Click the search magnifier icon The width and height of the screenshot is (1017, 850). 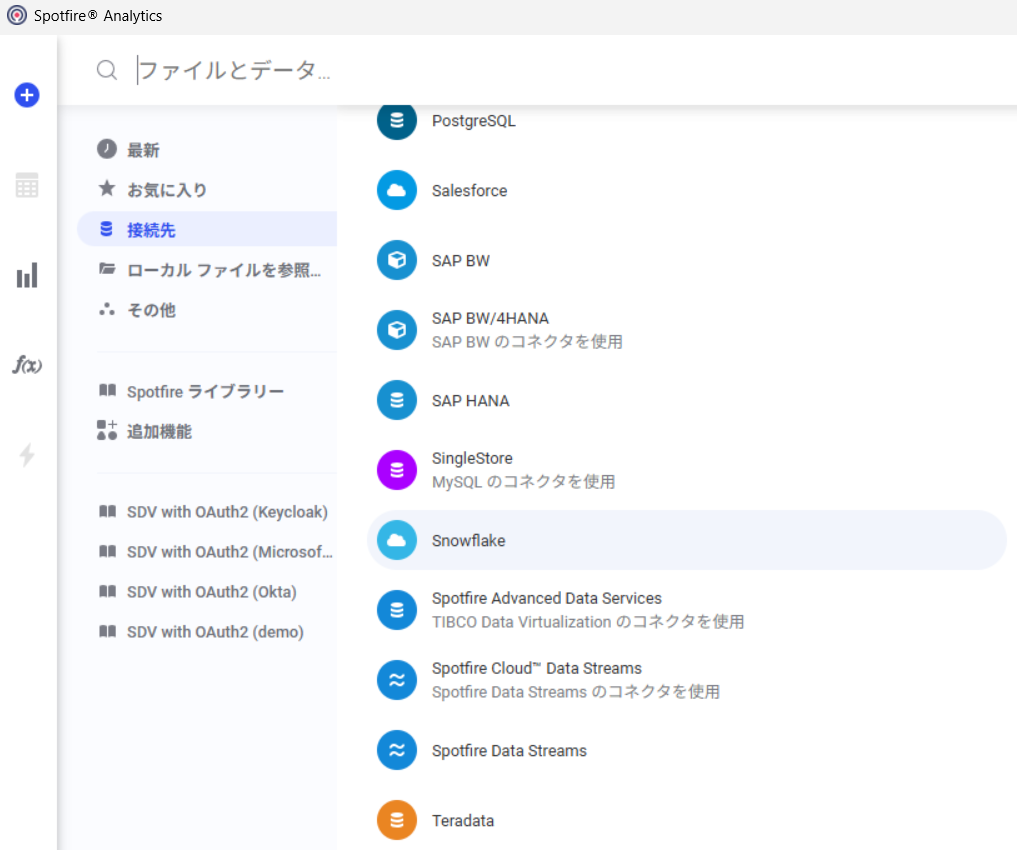coord(107,69)
